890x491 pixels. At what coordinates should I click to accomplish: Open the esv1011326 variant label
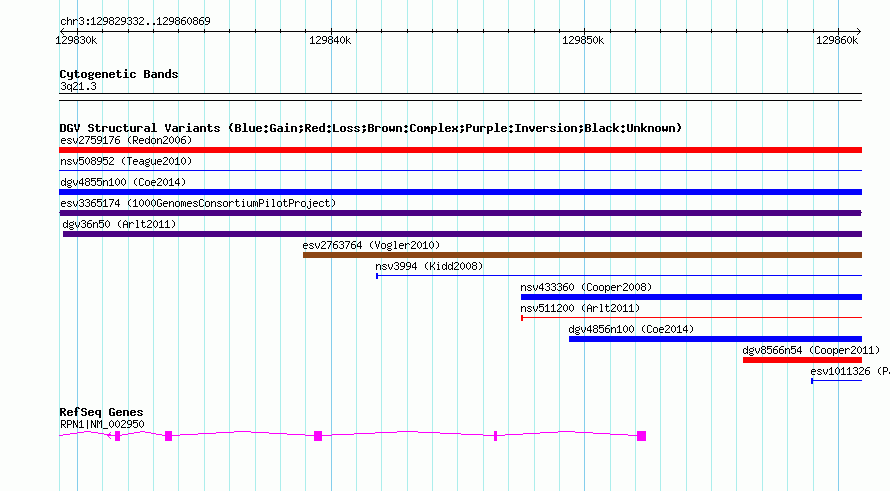pos(850,371)
